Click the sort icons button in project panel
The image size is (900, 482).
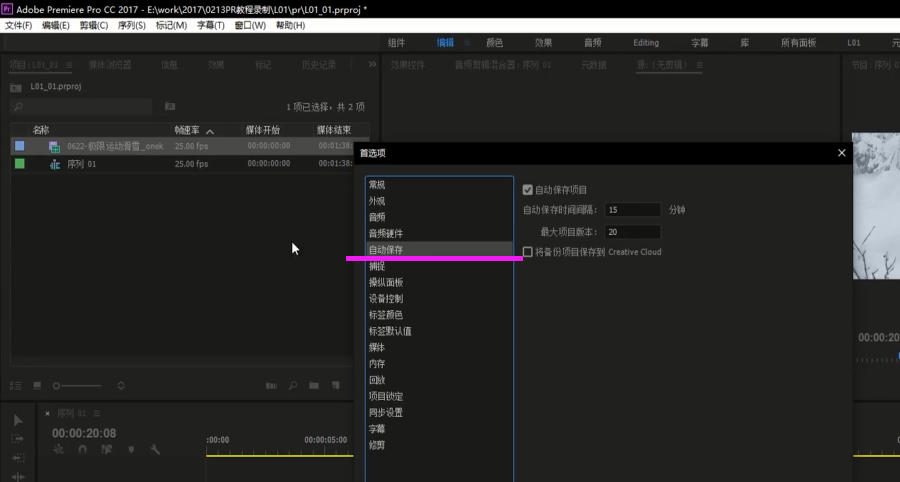[121, 386]
